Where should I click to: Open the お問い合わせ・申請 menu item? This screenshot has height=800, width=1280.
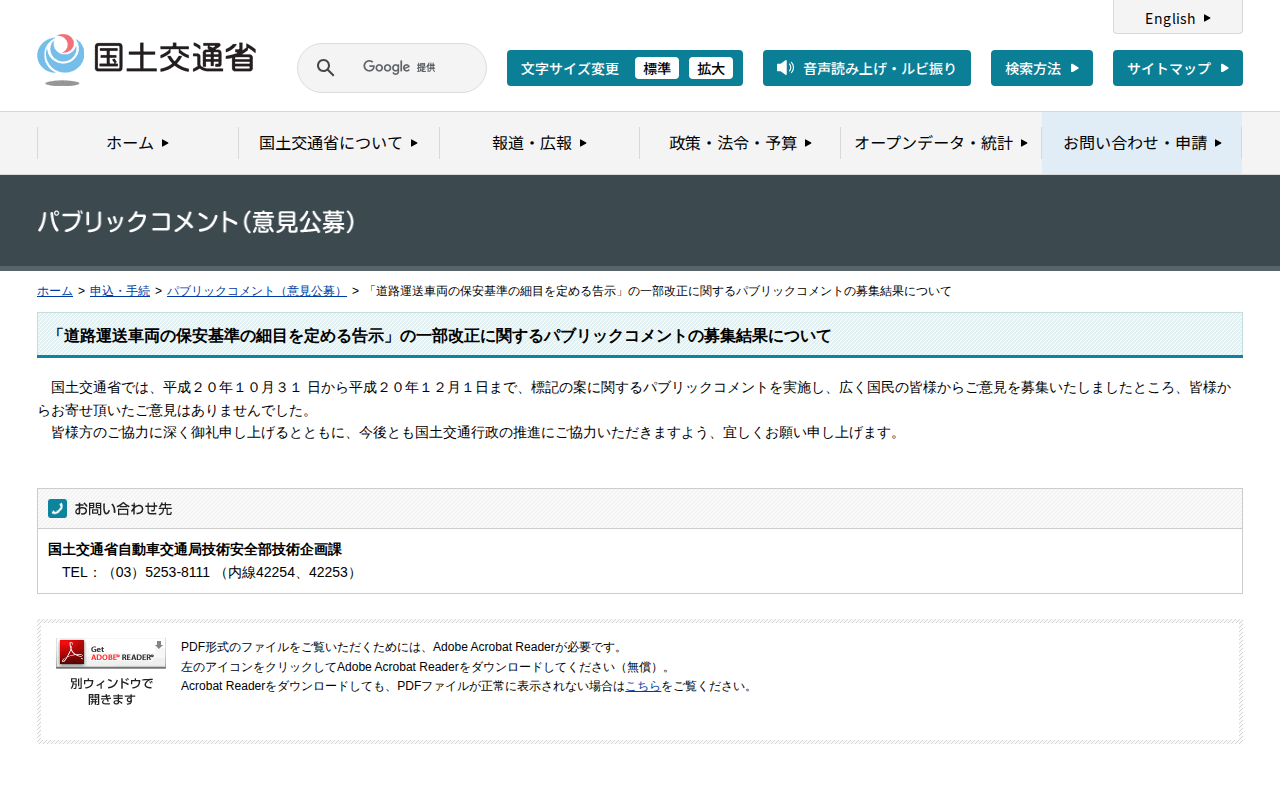coord(1140,143)
